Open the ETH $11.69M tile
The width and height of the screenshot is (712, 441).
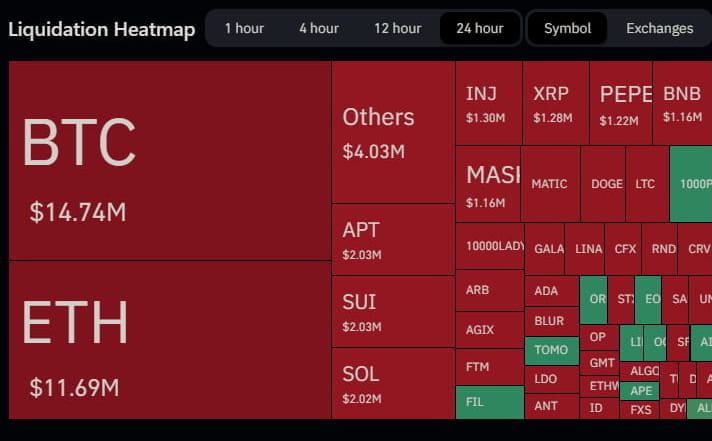[x=170, y=340]
